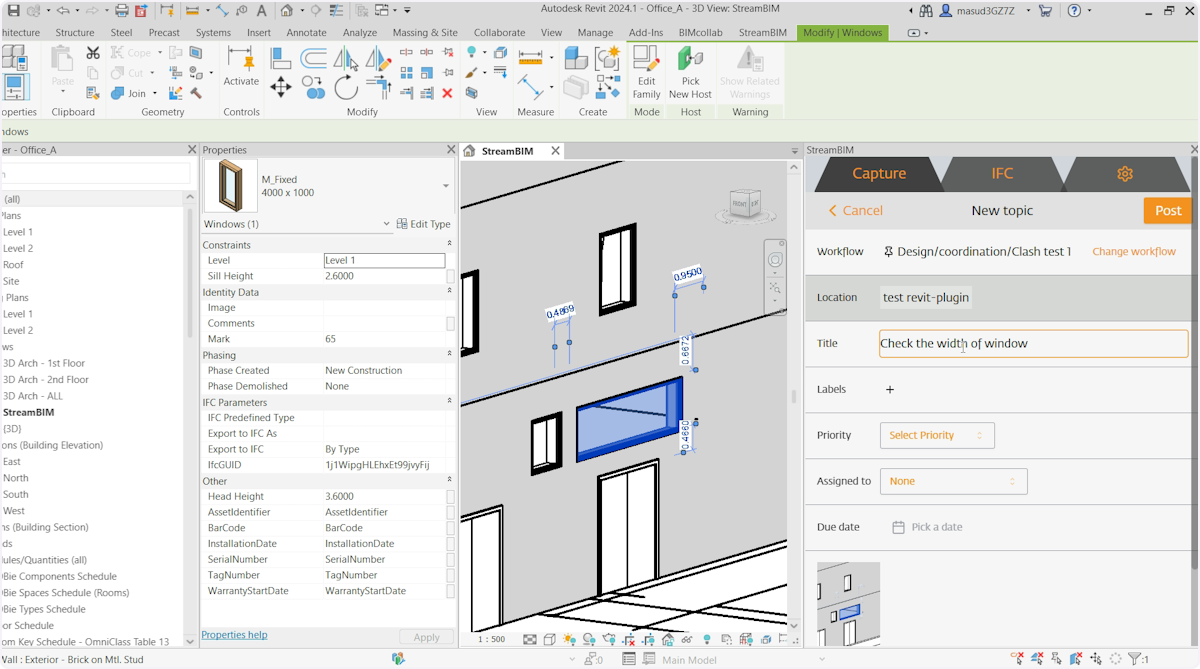
Task: Click the Activate controls tool
Action: [241, 66]
